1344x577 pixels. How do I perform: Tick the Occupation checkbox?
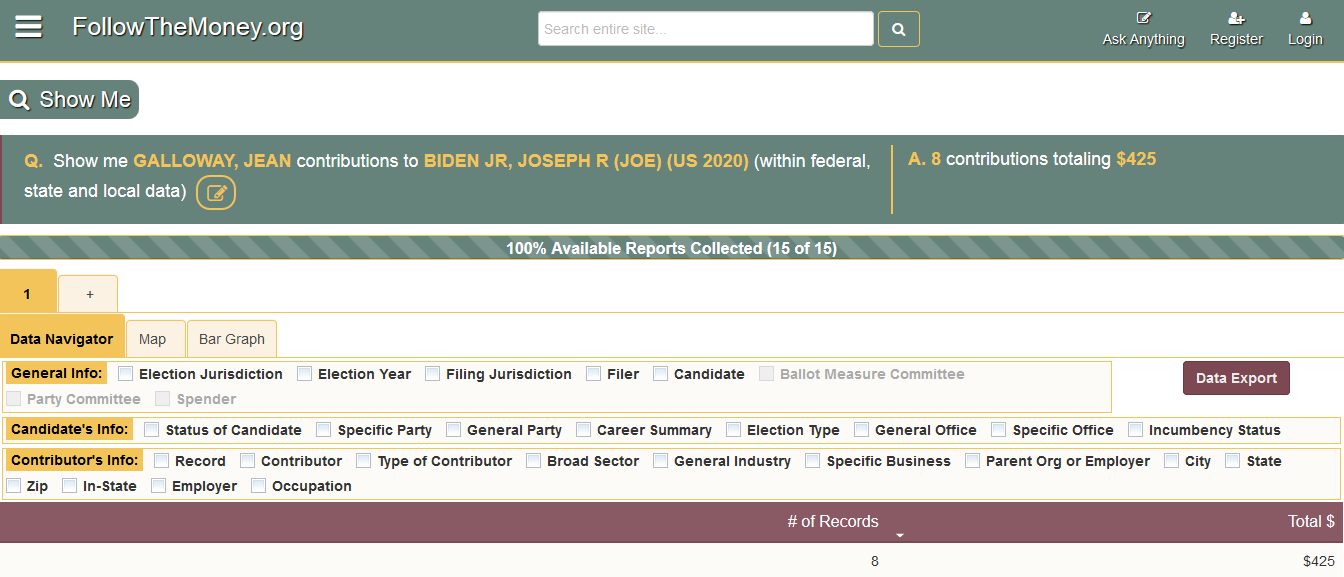click(259, 485)
